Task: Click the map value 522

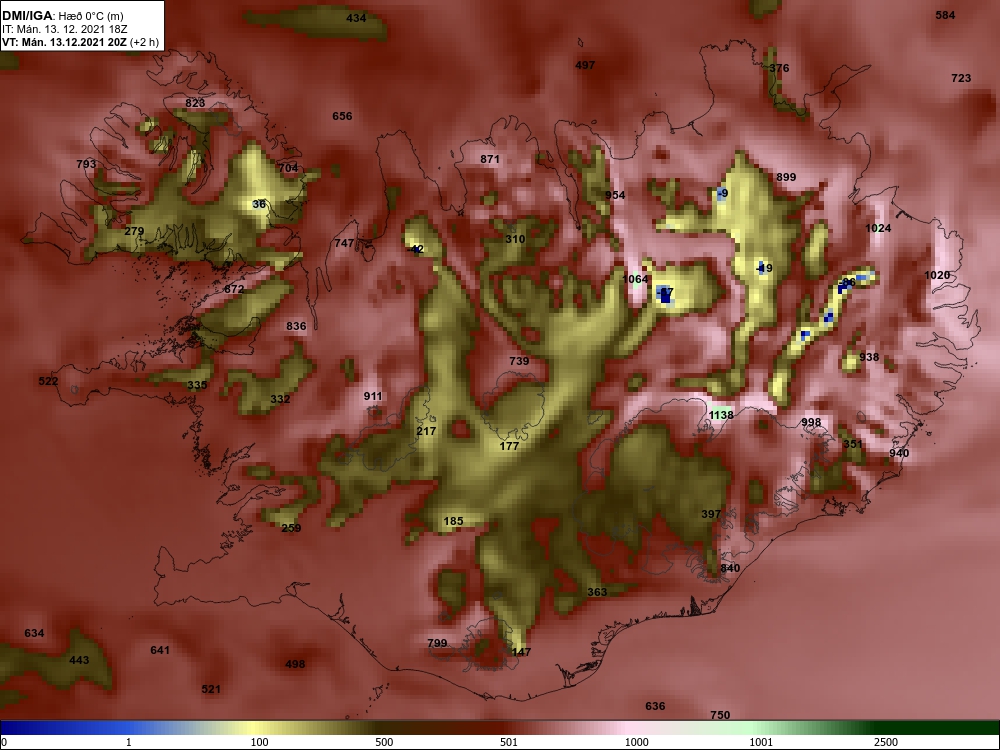Action: point(48,382)
